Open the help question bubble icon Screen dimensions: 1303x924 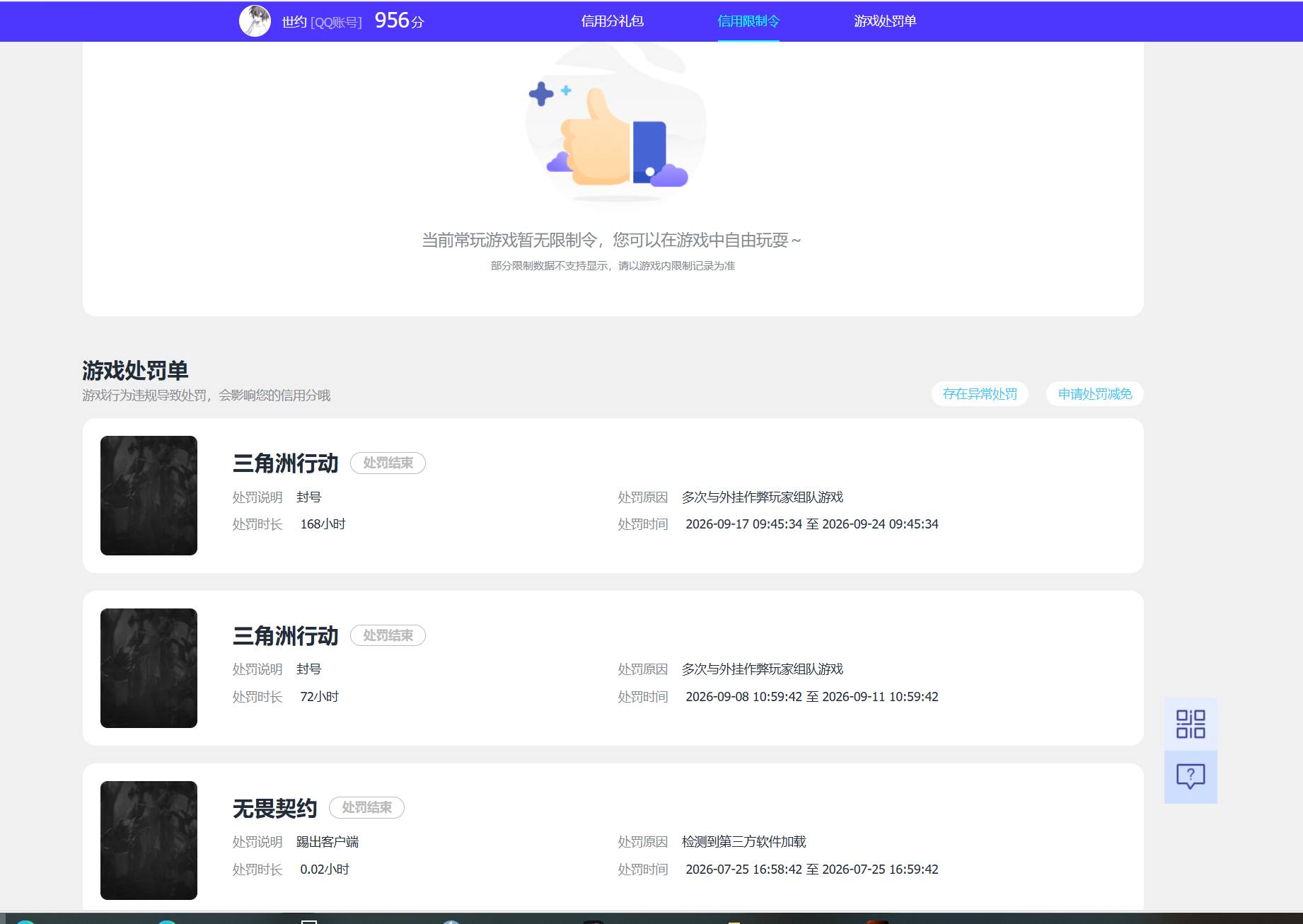coord(1191,777)
